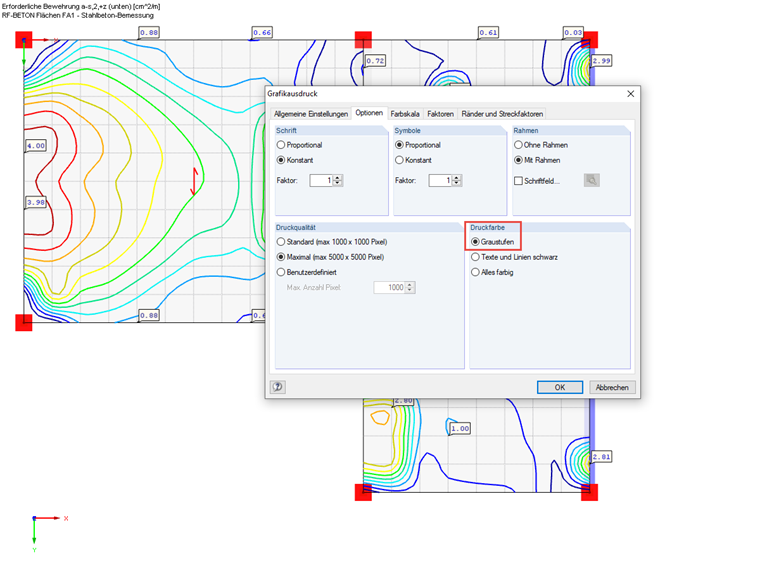This screenshot has height=570, width=760.
Task: Click the Max. Anzahl Pixel field
Action: pyautogui.click(x=390, y=287)
